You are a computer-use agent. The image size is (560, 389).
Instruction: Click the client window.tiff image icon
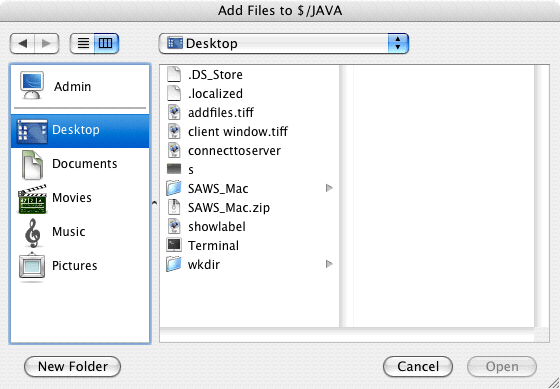(x=174, y=131)
